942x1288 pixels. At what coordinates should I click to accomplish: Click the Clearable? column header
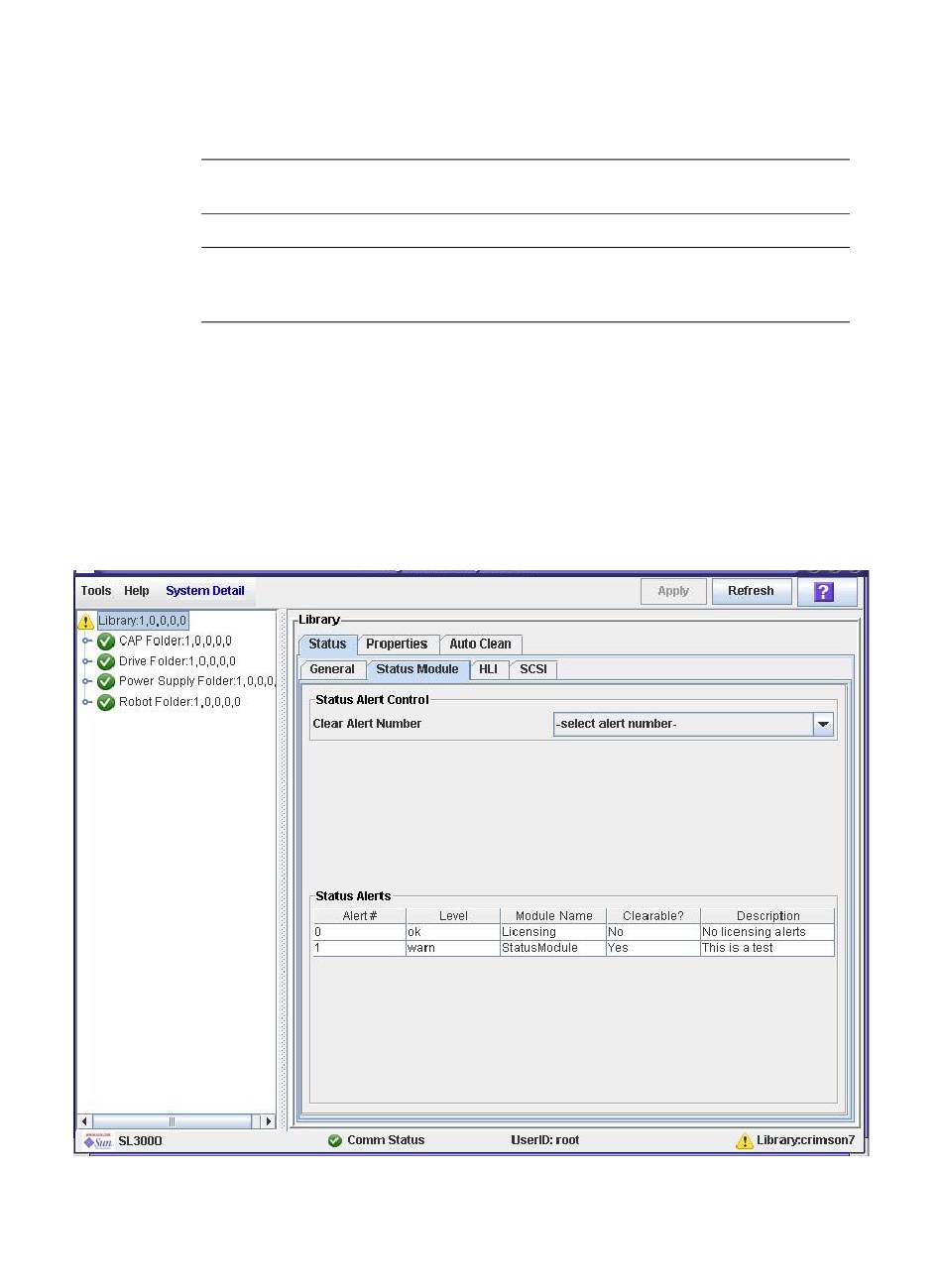pos(653,916)
